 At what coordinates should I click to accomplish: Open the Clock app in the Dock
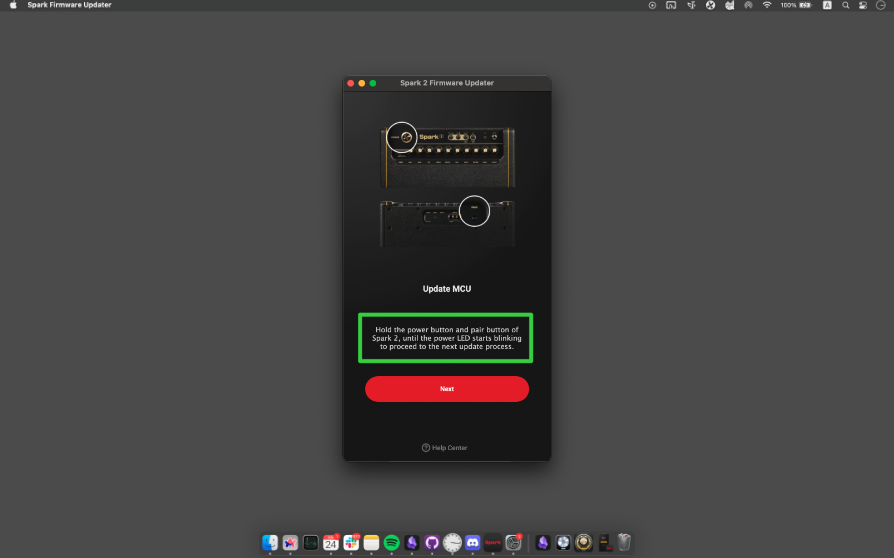(452, 543)
